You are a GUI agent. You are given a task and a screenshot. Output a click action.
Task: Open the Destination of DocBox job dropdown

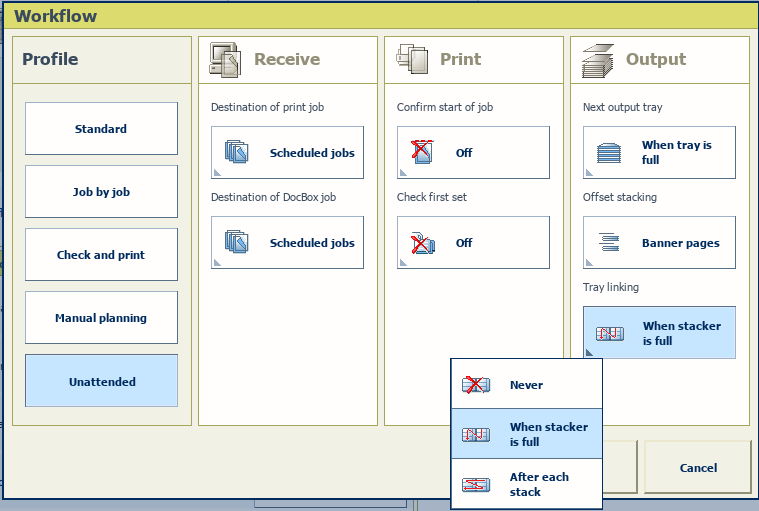(x=287, y=243)
